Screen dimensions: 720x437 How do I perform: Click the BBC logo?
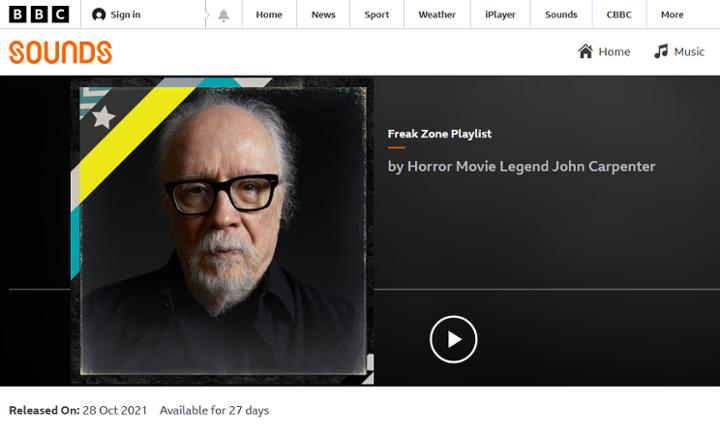click(39, 14)
